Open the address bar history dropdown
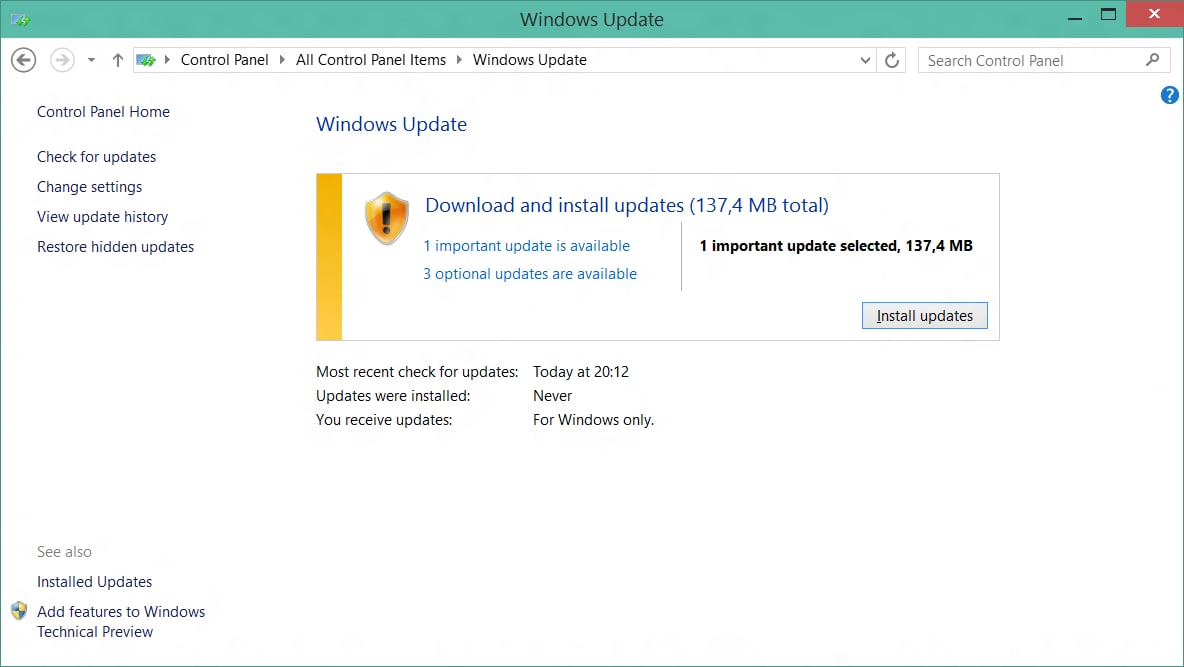Image resolution: width=1184 pixels, height=667 pixels. click(x=865, y=60)
